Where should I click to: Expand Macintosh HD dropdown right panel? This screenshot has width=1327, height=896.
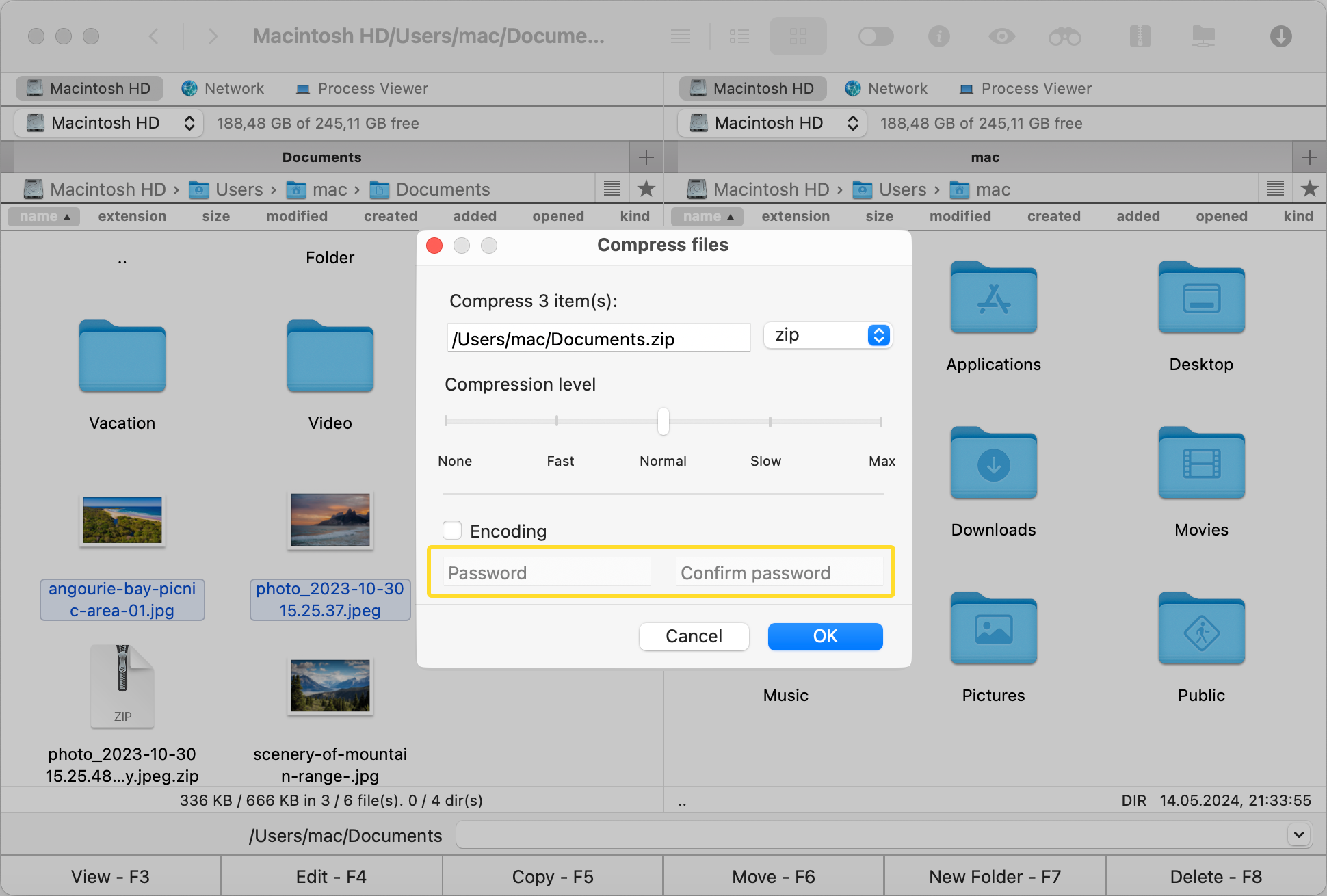tap(854, 122)
